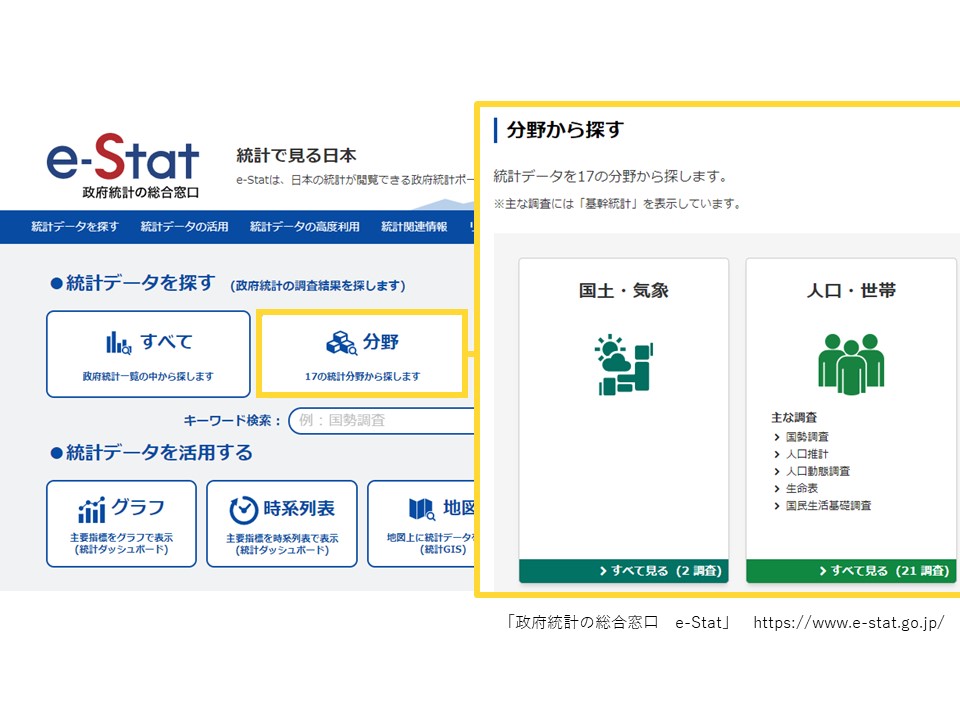This screenshot has width=960, height=720.
Task: Open the 統計データの高度利用 menu
Action: coord(304,227)
